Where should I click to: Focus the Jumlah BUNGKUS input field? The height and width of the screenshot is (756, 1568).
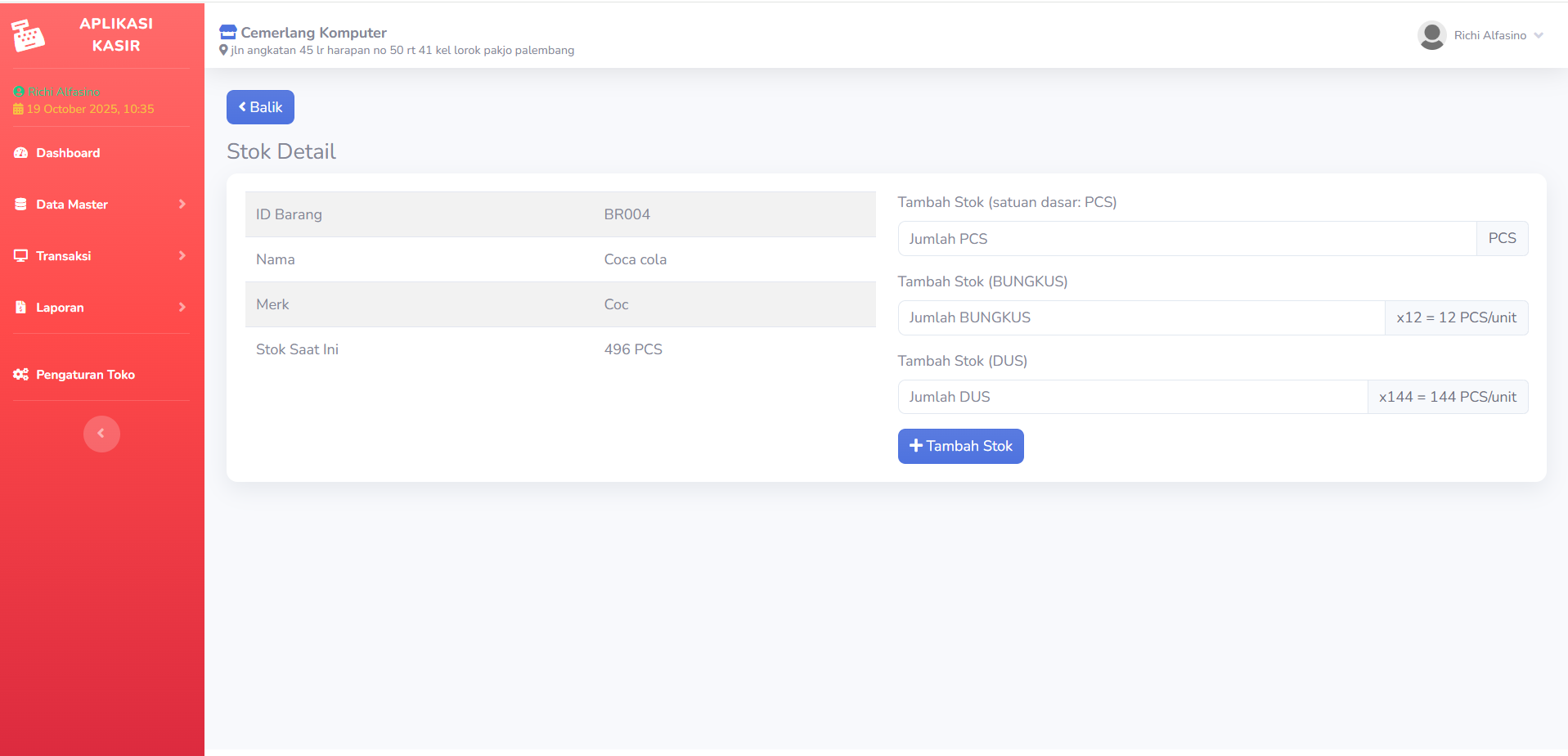[1141, 318]
